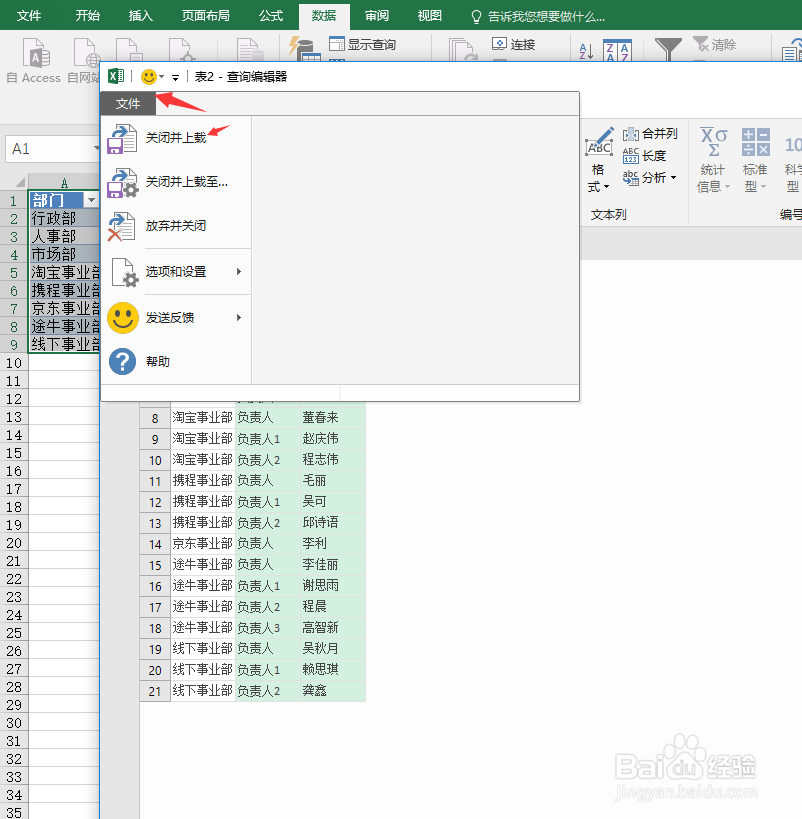Click the Connections icon in the Excel ribbon
The image size is (802, 819).
499,44
